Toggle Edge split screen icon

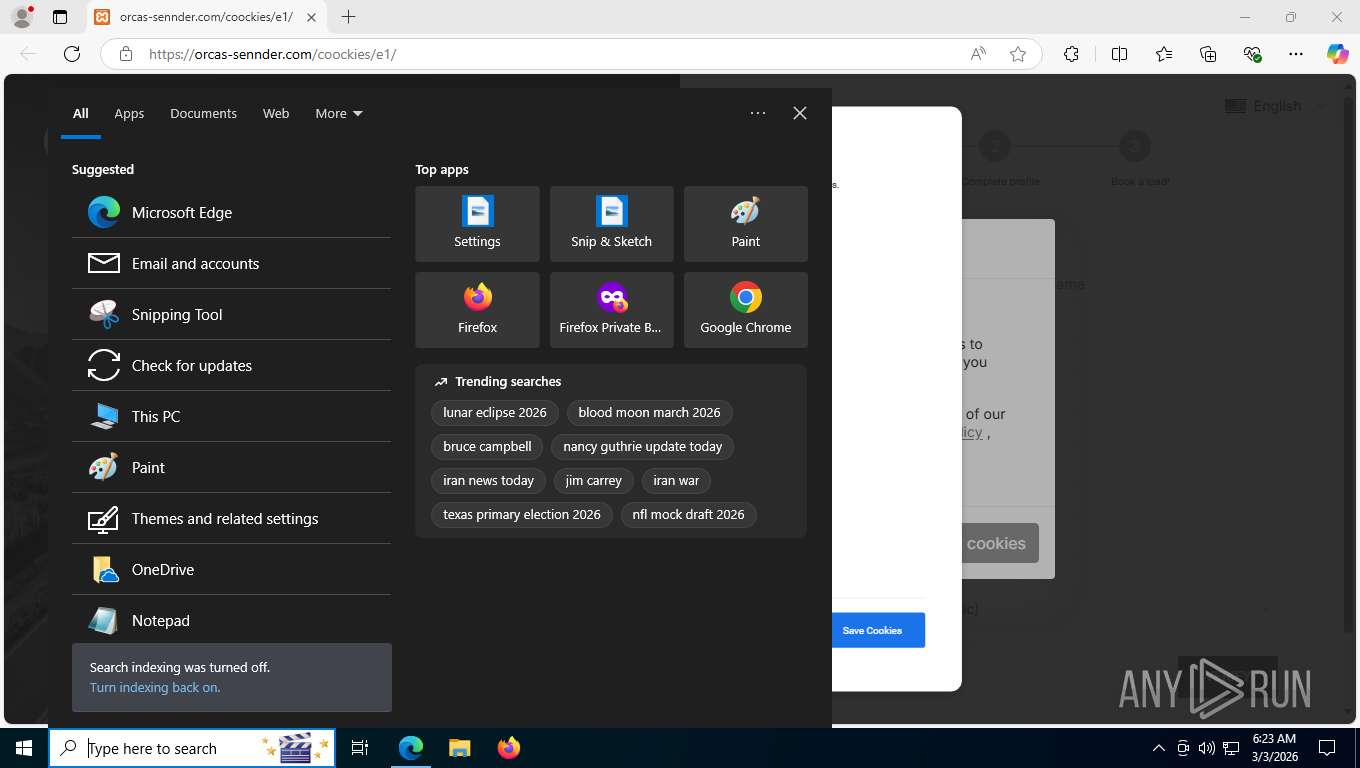[1119, 54]
